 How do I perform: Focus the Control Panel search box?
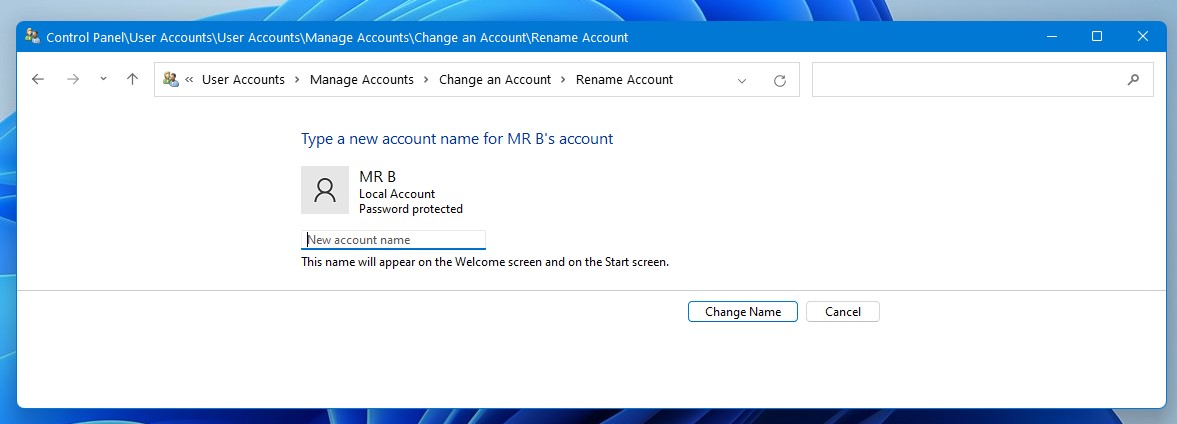point(983,80)
